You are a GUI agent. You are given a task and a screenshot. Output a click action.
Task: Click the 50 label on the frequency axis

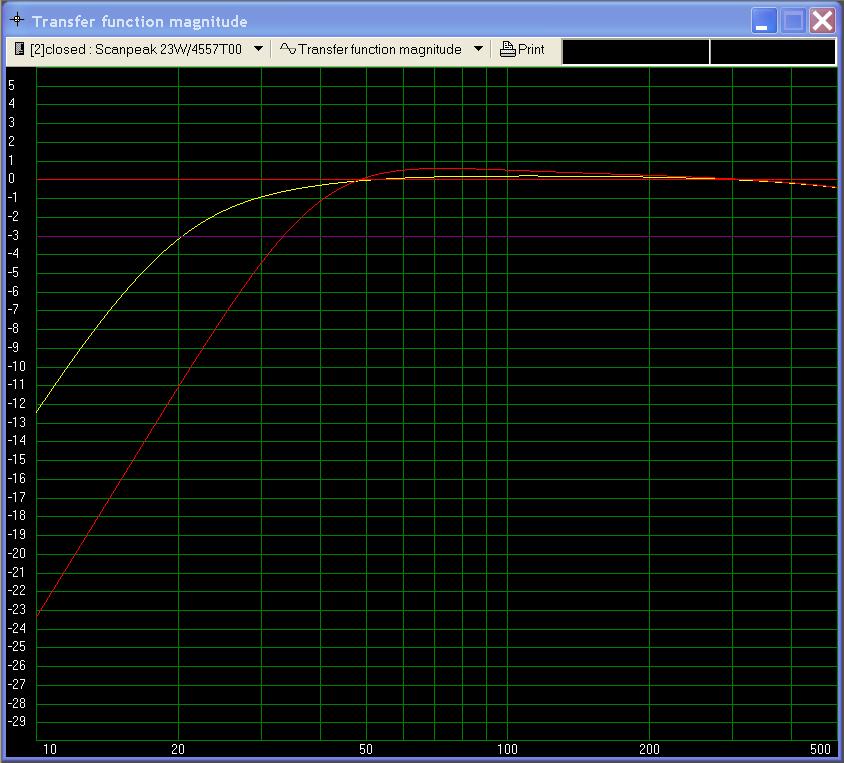(366, 749)
